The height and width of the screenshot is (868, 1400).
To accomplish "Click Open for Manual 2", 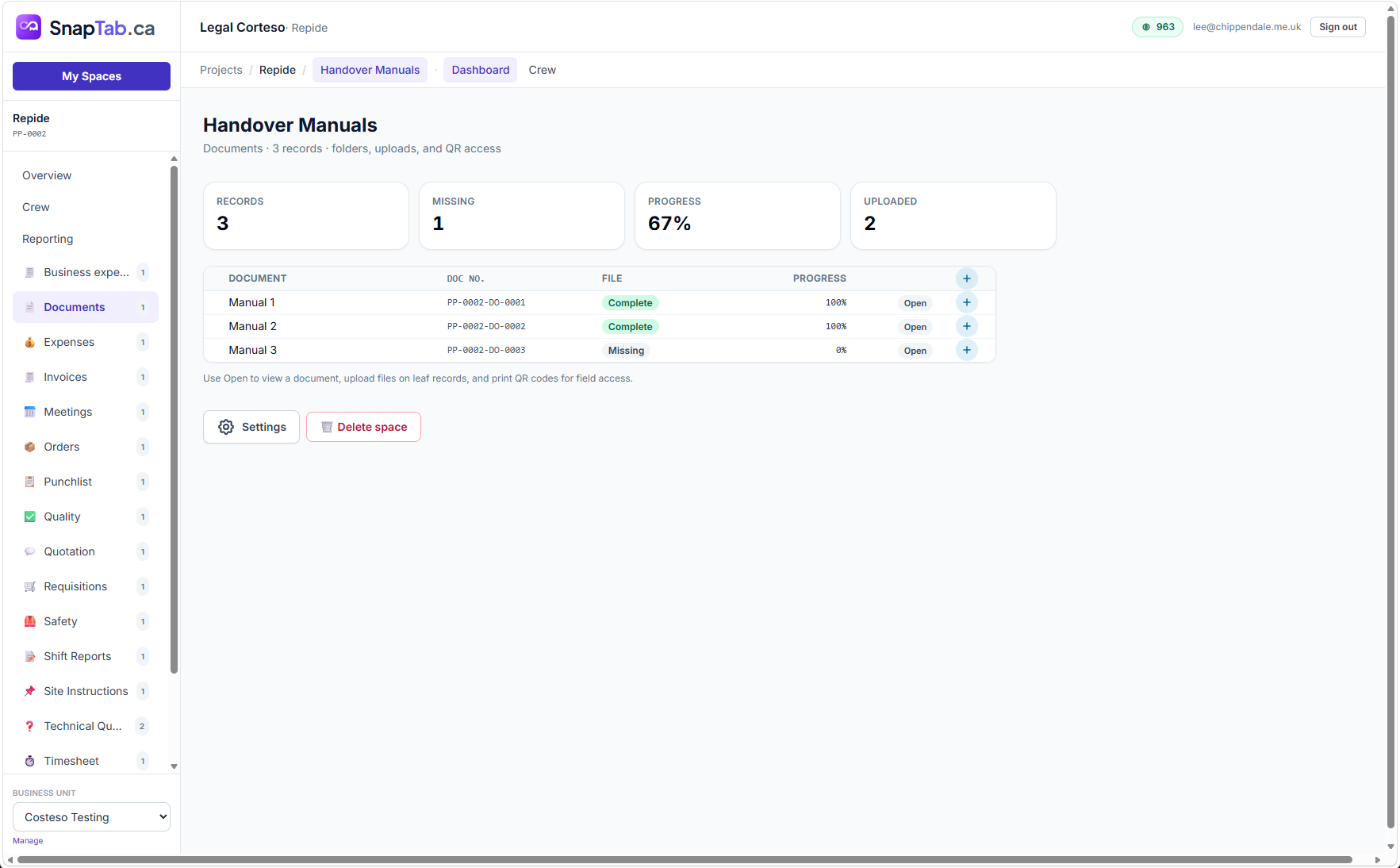I will point(915,327).
